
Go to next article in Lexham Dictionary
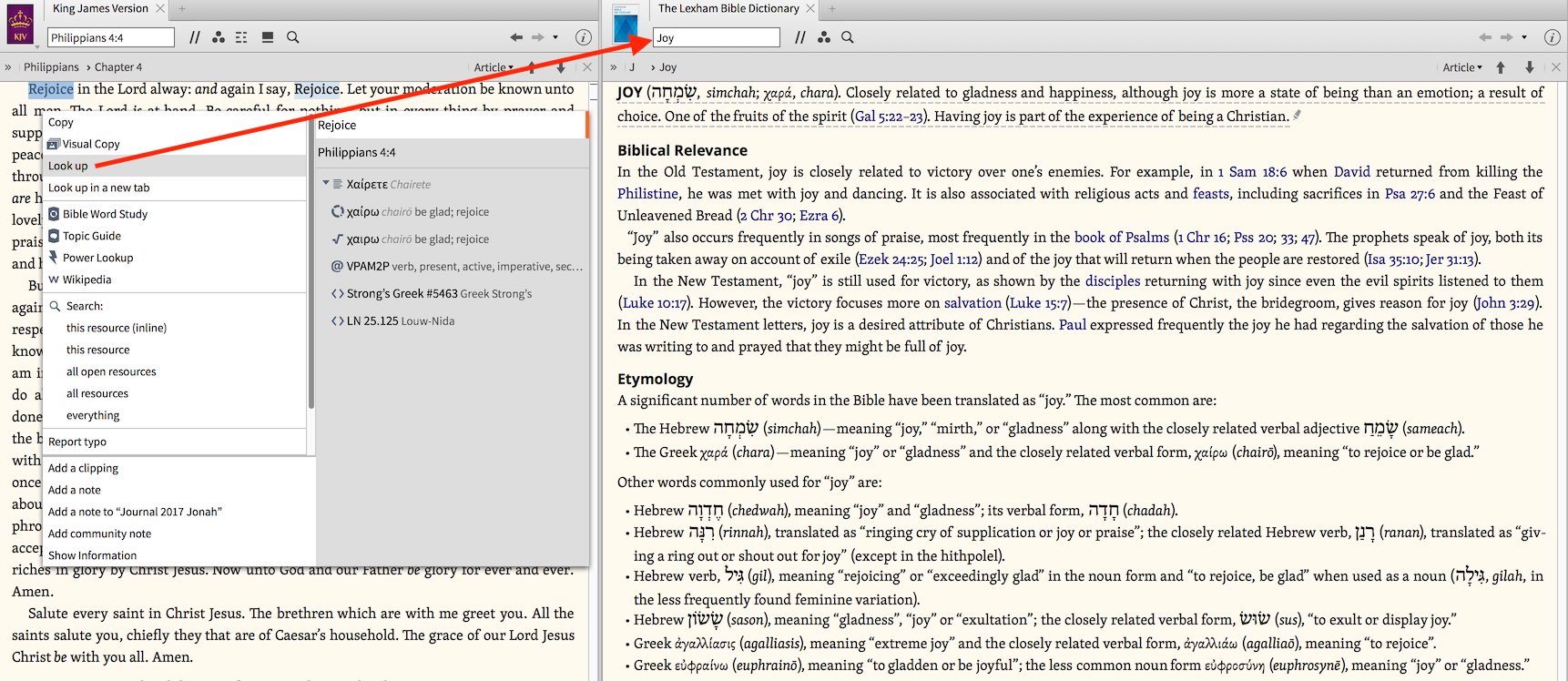tap(1530, 67)
